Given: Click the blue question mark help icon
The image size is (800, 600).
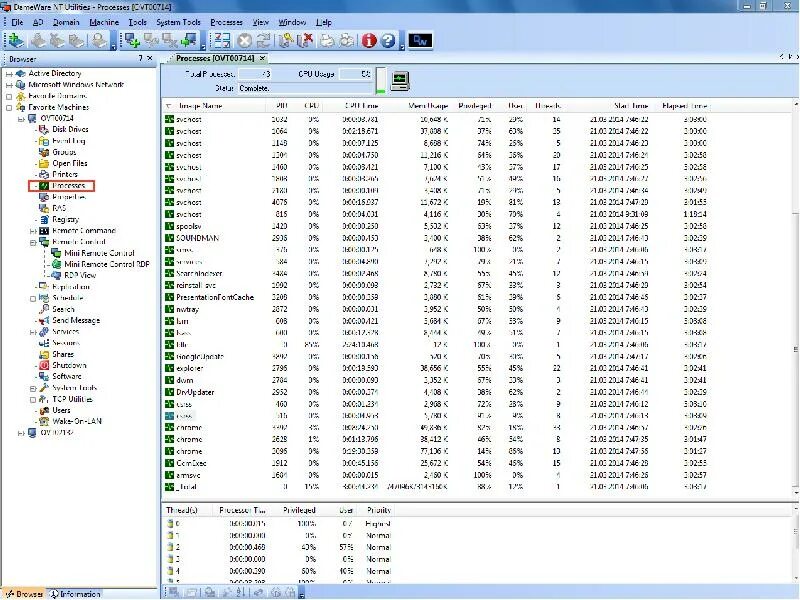Looking at the screenshot, I should click(x=388, y=40).
